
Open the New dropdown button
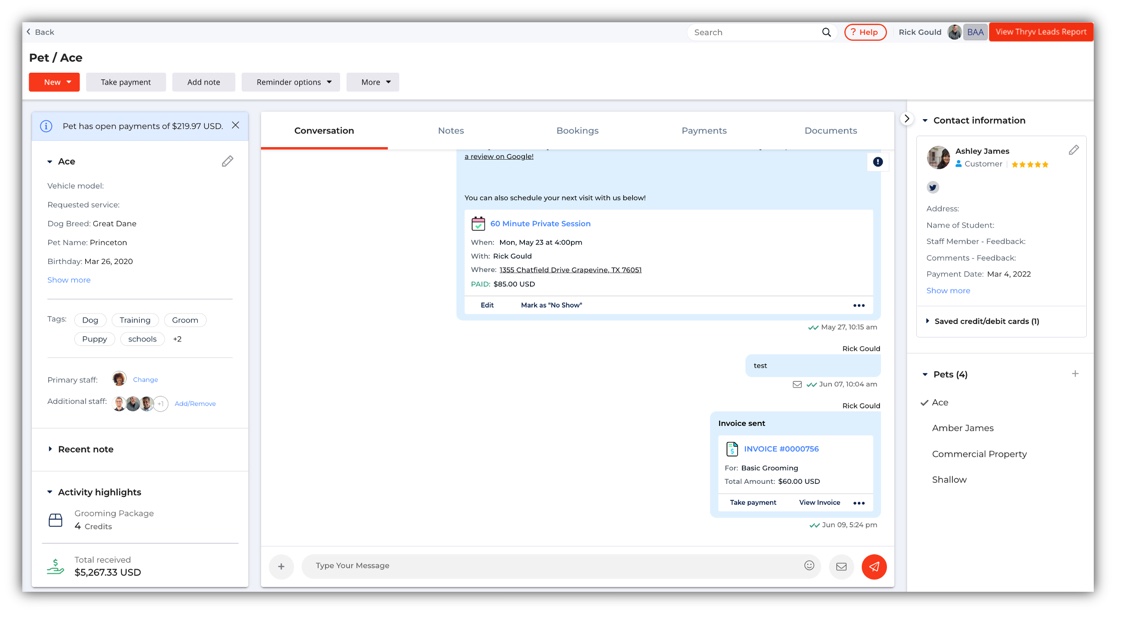(54, 82)
